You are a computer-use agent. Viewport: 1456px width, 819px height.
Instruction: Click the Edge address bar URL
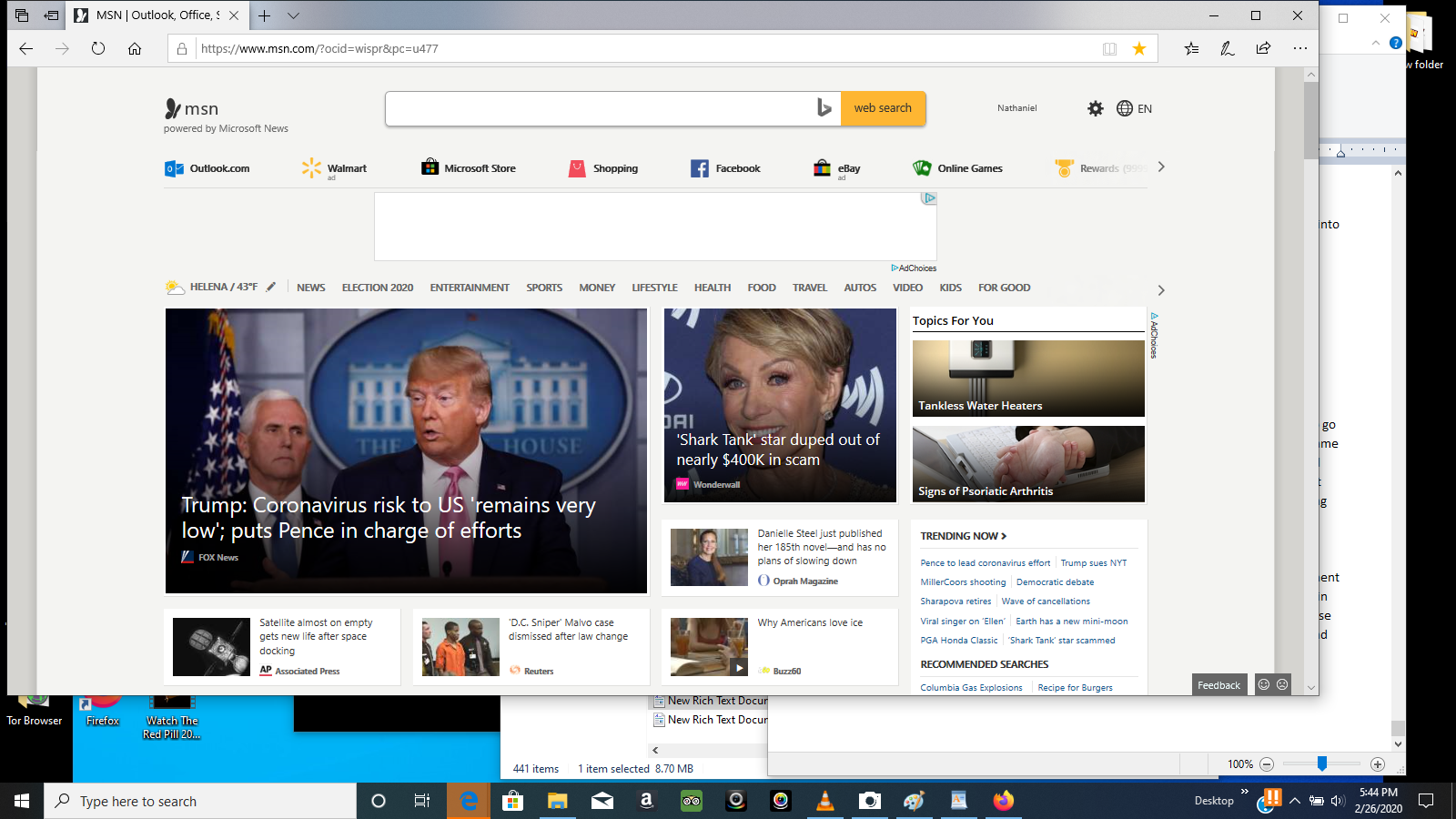pos(319,49)
